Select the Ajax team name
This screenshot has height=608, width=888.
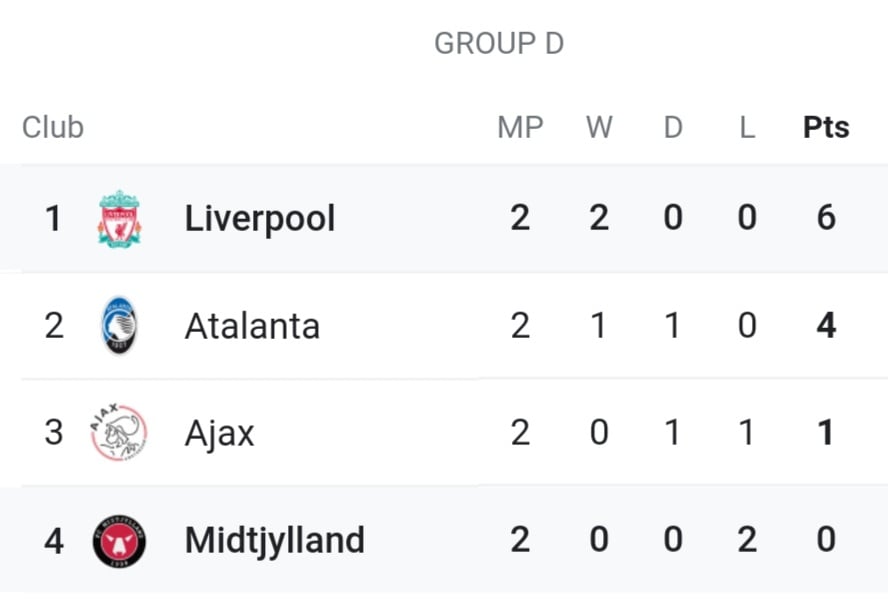tap(220, 434)
